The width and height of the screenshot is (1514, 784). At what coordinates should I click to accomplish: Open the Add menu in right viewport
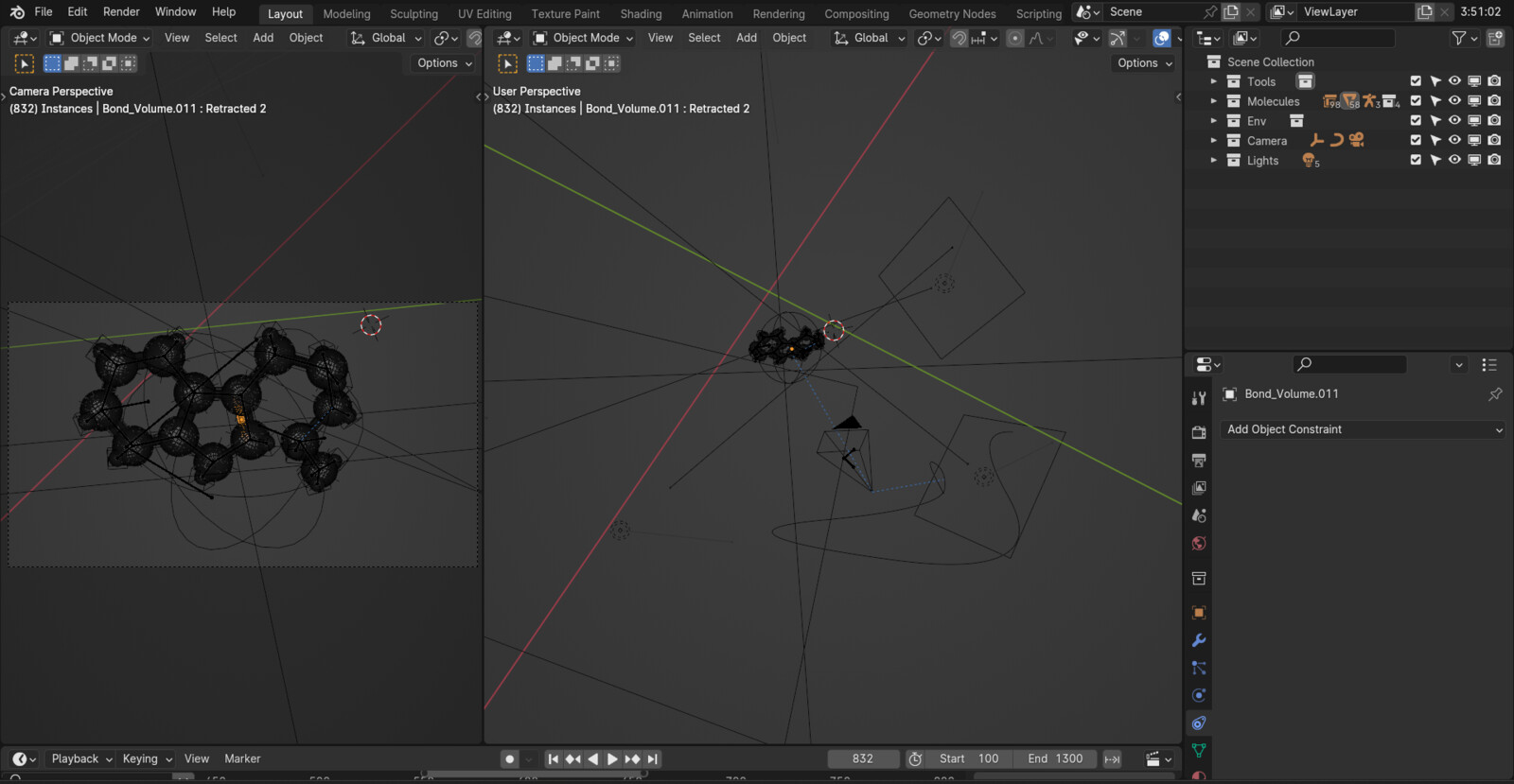pos(747,38)
